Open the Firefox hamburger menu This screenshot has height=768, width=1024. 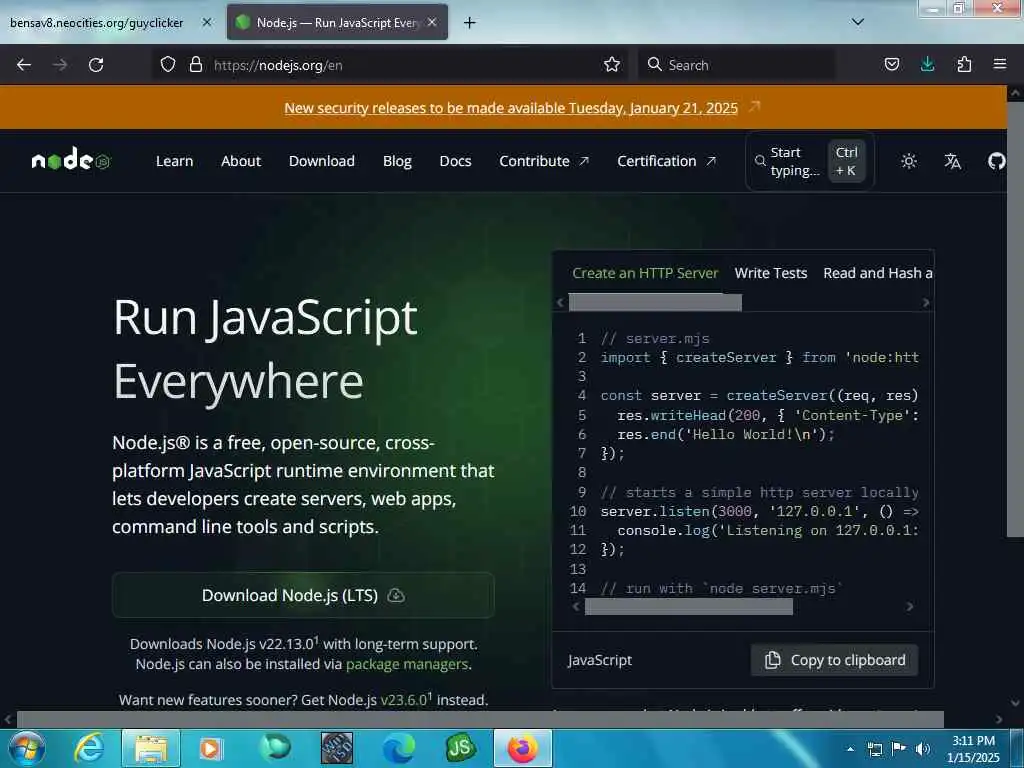(x=1000, y=65)
